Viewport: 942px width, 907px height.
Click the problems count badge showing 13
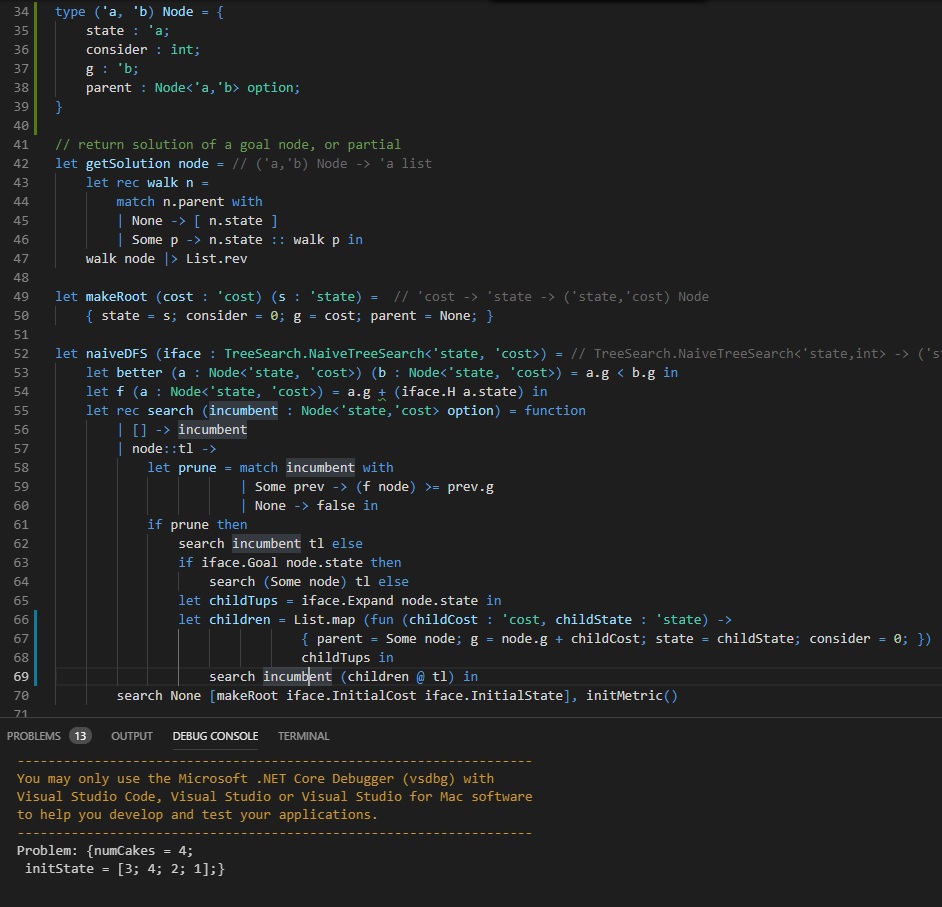click(x=80, y=736)
